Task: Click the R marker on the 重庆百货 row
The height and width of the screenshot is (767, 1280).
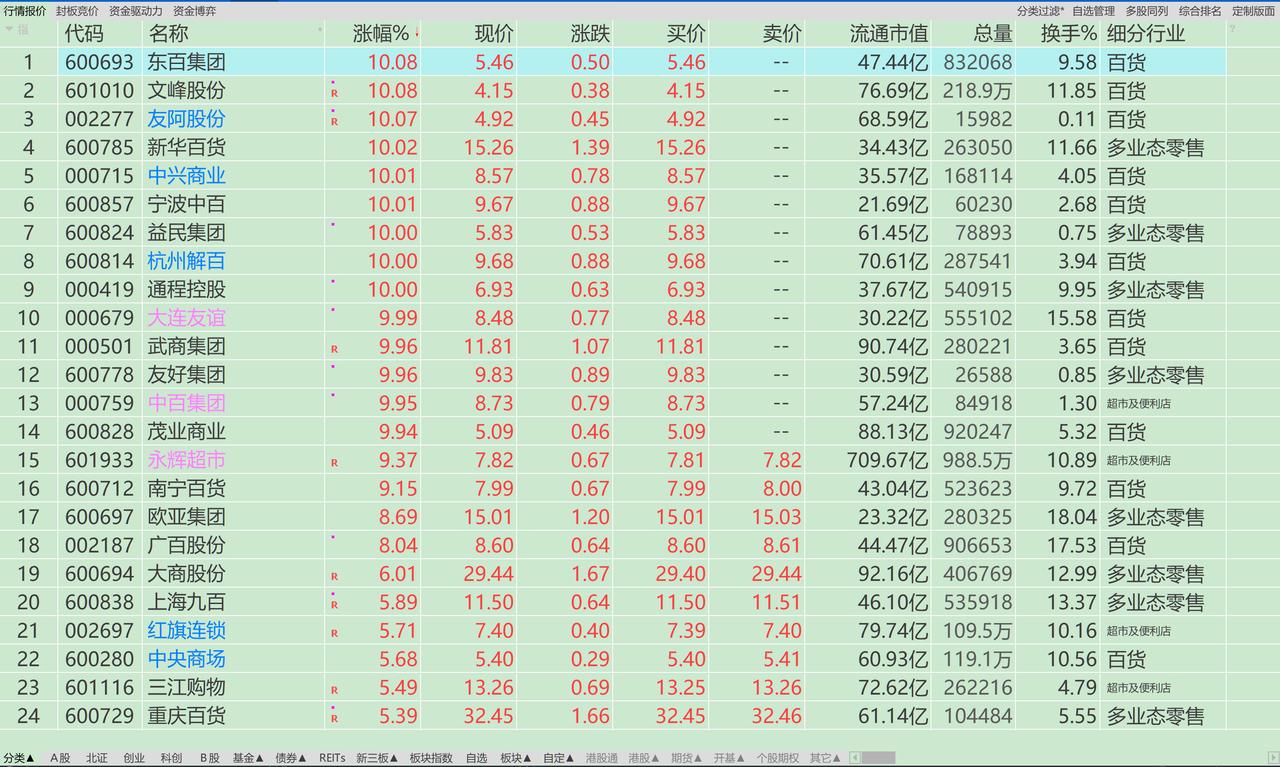Action: coord(334,718)
